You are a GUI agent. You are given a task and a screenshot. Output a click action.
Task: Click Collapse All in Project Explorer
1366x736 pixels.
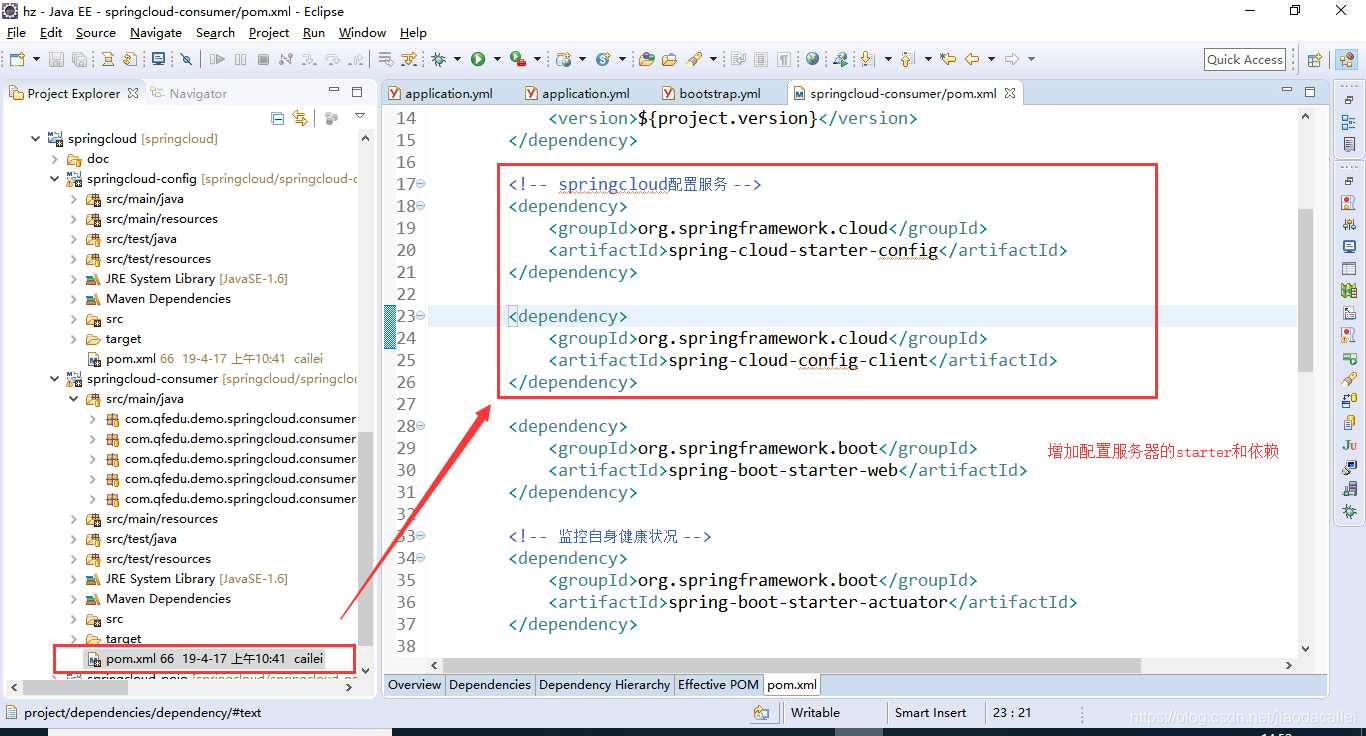277,119
